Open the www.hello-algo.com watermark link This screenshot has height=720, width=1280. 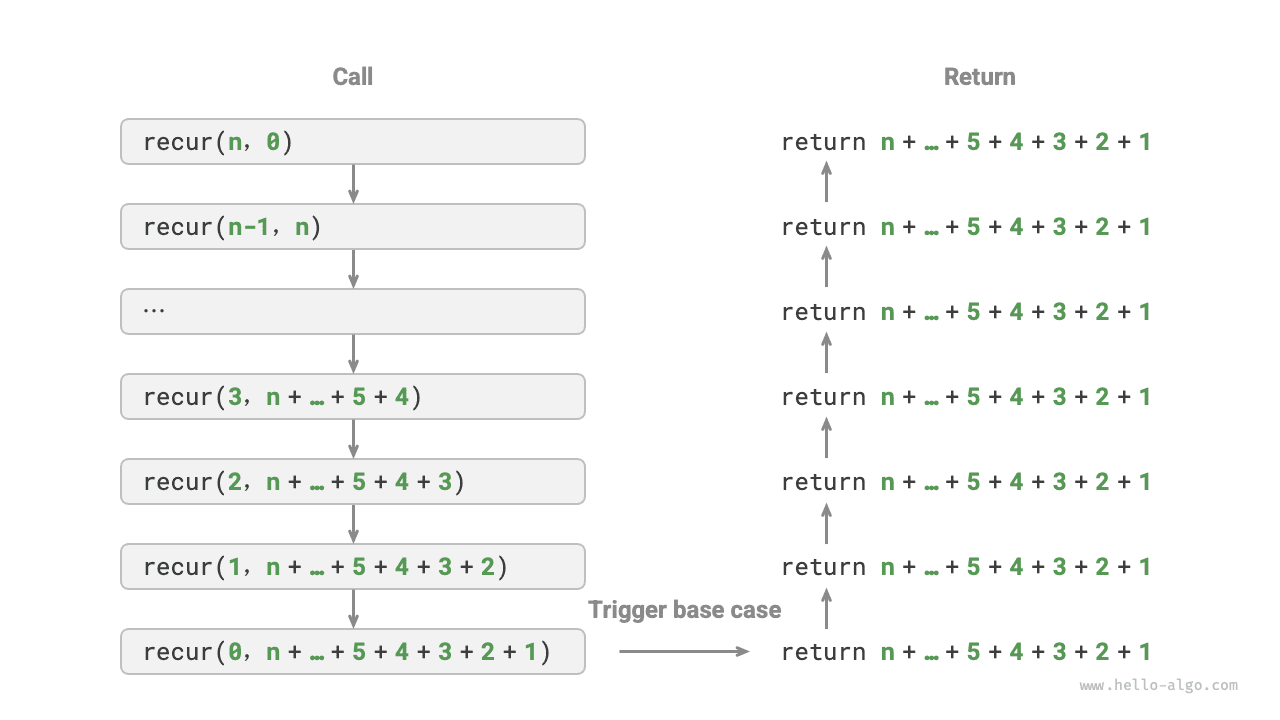tap(1159, 686)
